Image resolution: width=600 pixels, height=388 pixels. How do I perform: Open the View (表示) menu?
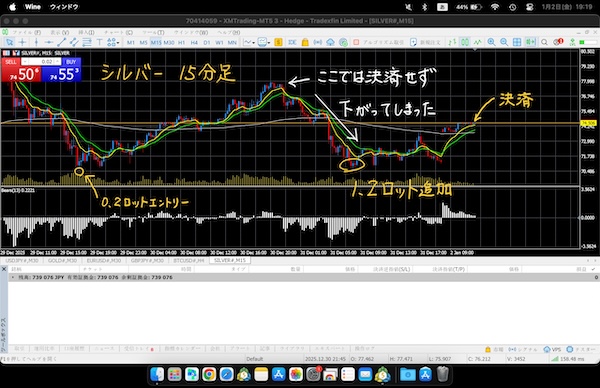[60, 33]
